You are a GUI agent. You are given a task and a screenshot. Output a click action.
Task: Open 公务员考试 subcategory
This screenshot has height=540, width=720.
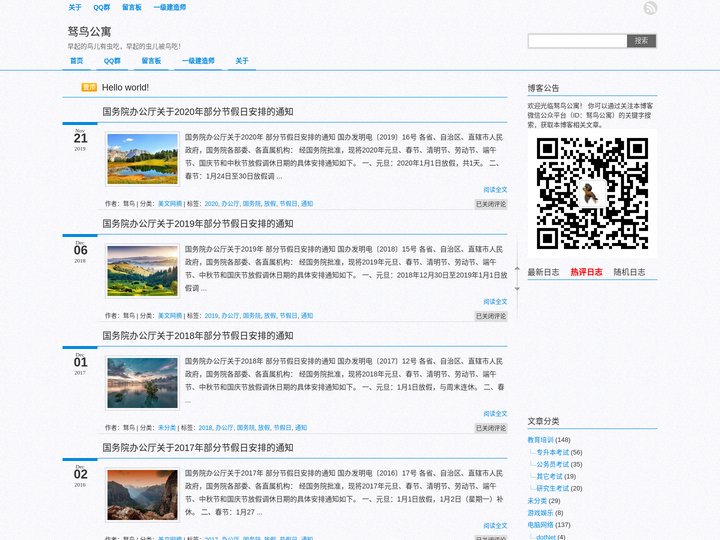coord(553,464)
